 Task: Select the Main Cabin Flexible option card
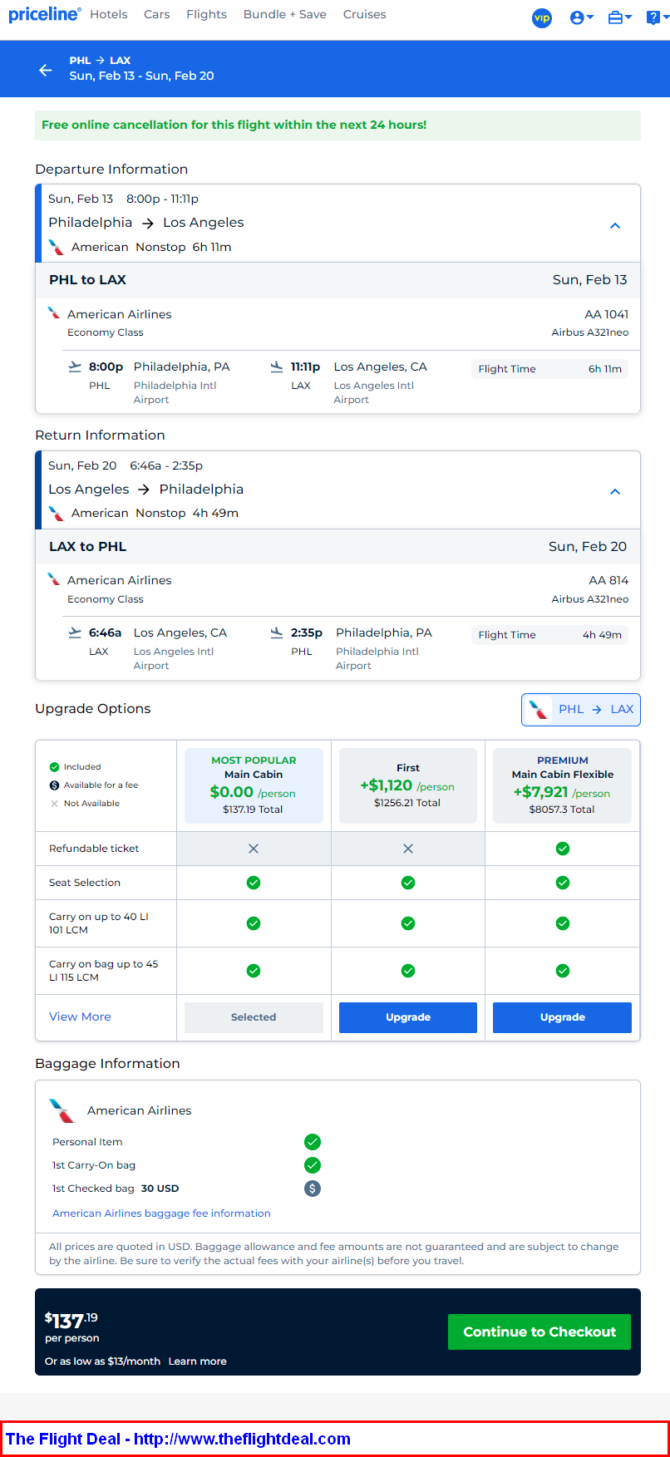pos(563,786)
